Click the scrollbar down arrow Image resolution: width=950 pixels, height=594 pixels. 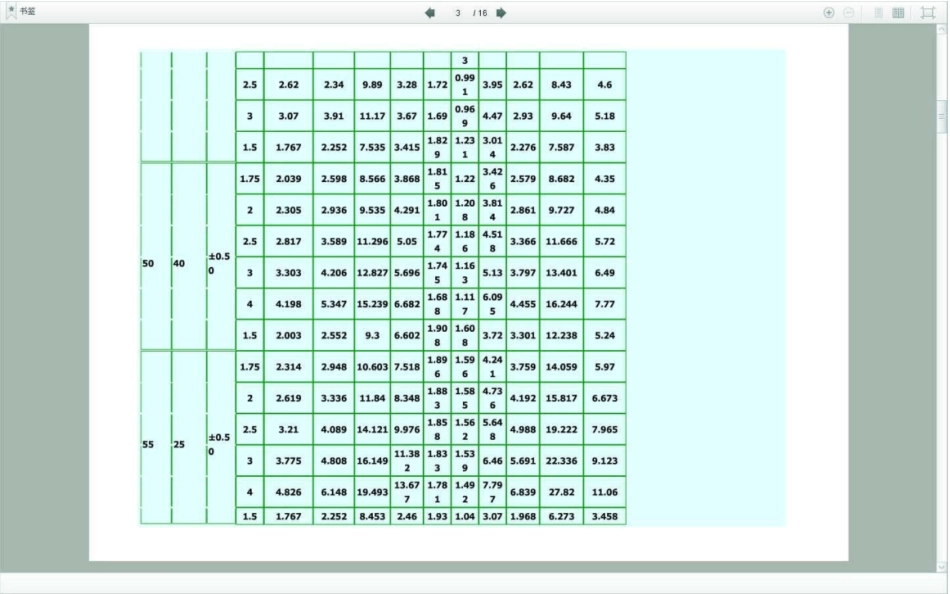(942, 567)
